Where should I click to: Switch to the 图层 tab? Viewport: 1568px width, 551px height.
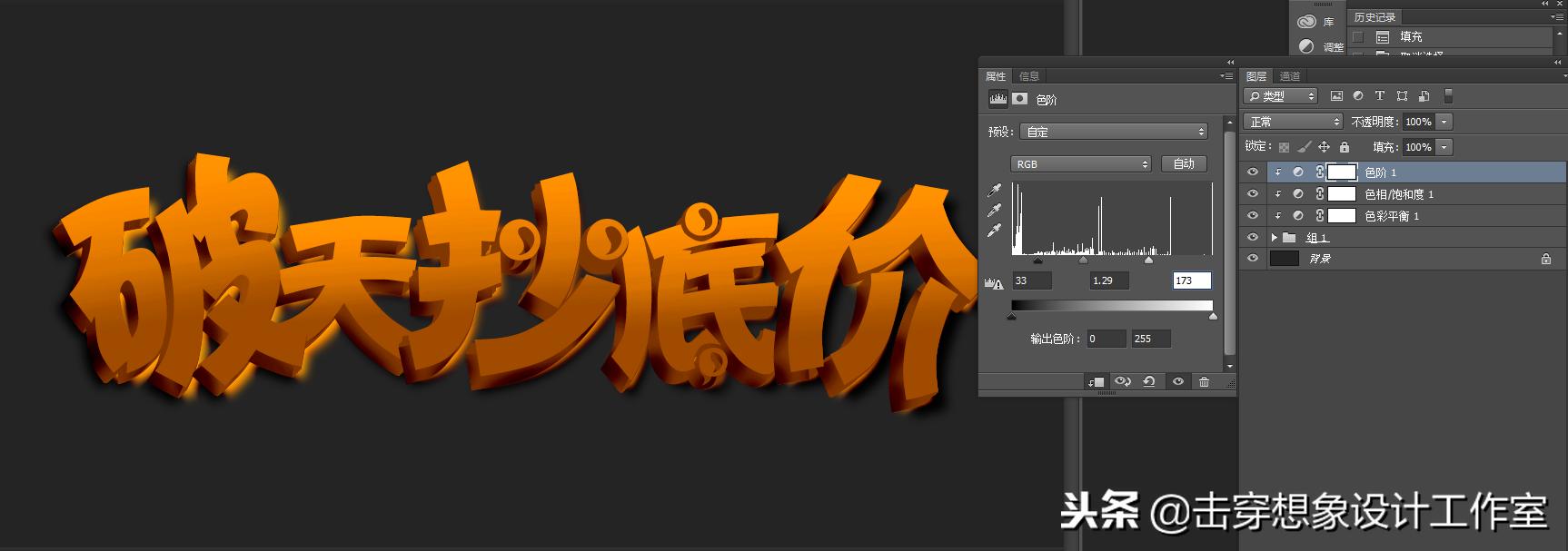(1256, 76)
